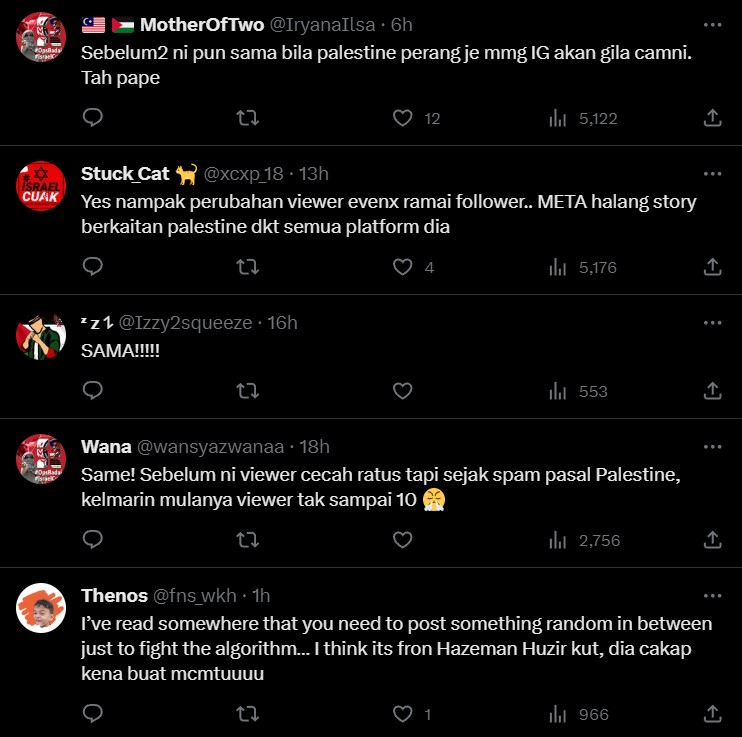The image size is (742, 737).
Task: Open more options menu on Wana's tweet
Action: click(x=712, y=446)
